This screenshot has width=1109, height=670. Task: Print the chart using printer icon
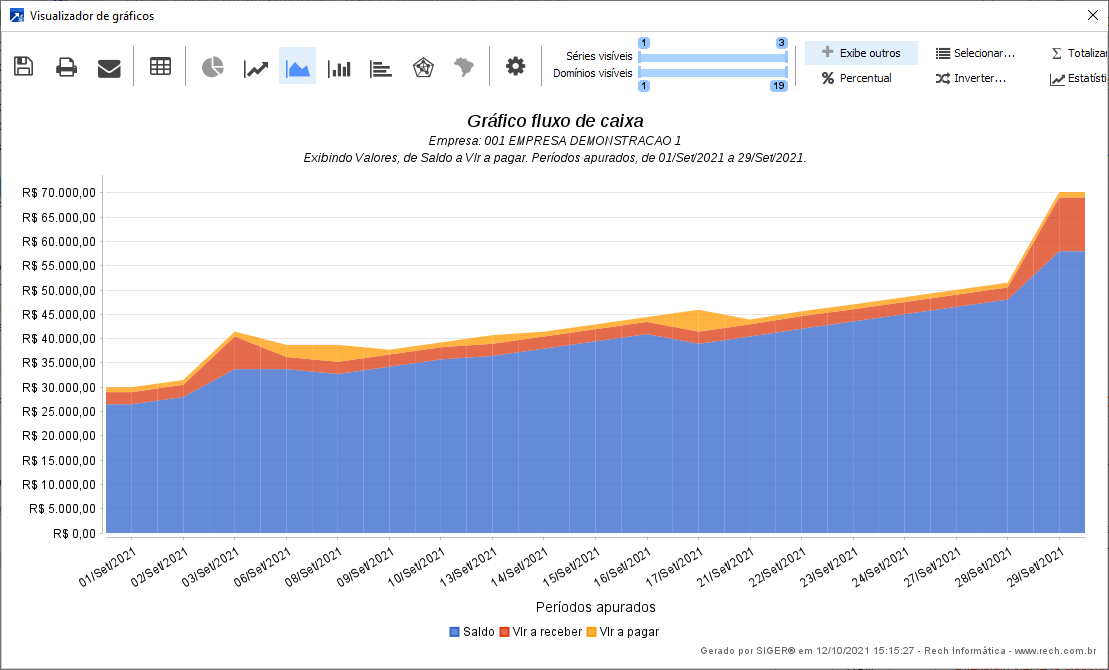point(67,67)
